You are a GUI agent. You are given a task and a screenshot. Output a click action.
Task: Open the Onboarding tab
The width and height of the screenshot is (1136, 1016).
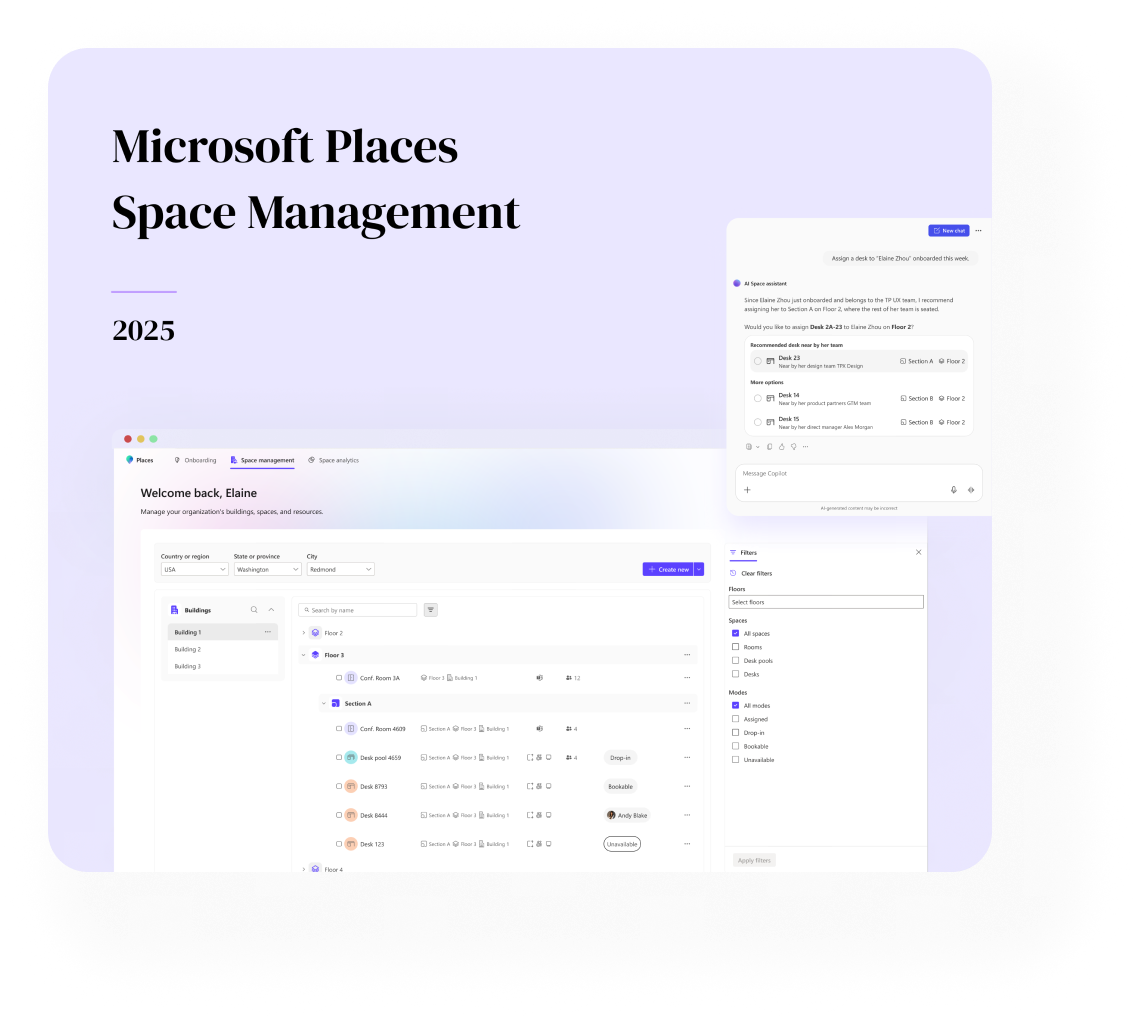[x=196, y=460]
